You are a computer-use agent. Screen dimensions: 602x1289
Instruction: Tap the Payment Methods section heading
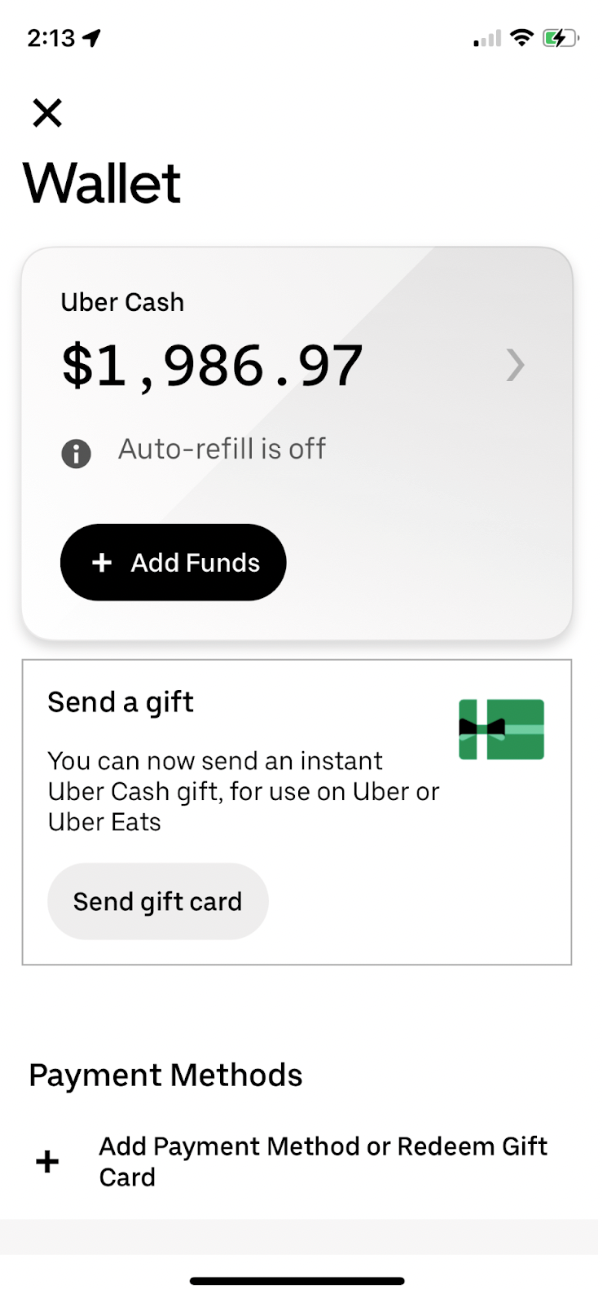click(166, 1075)
